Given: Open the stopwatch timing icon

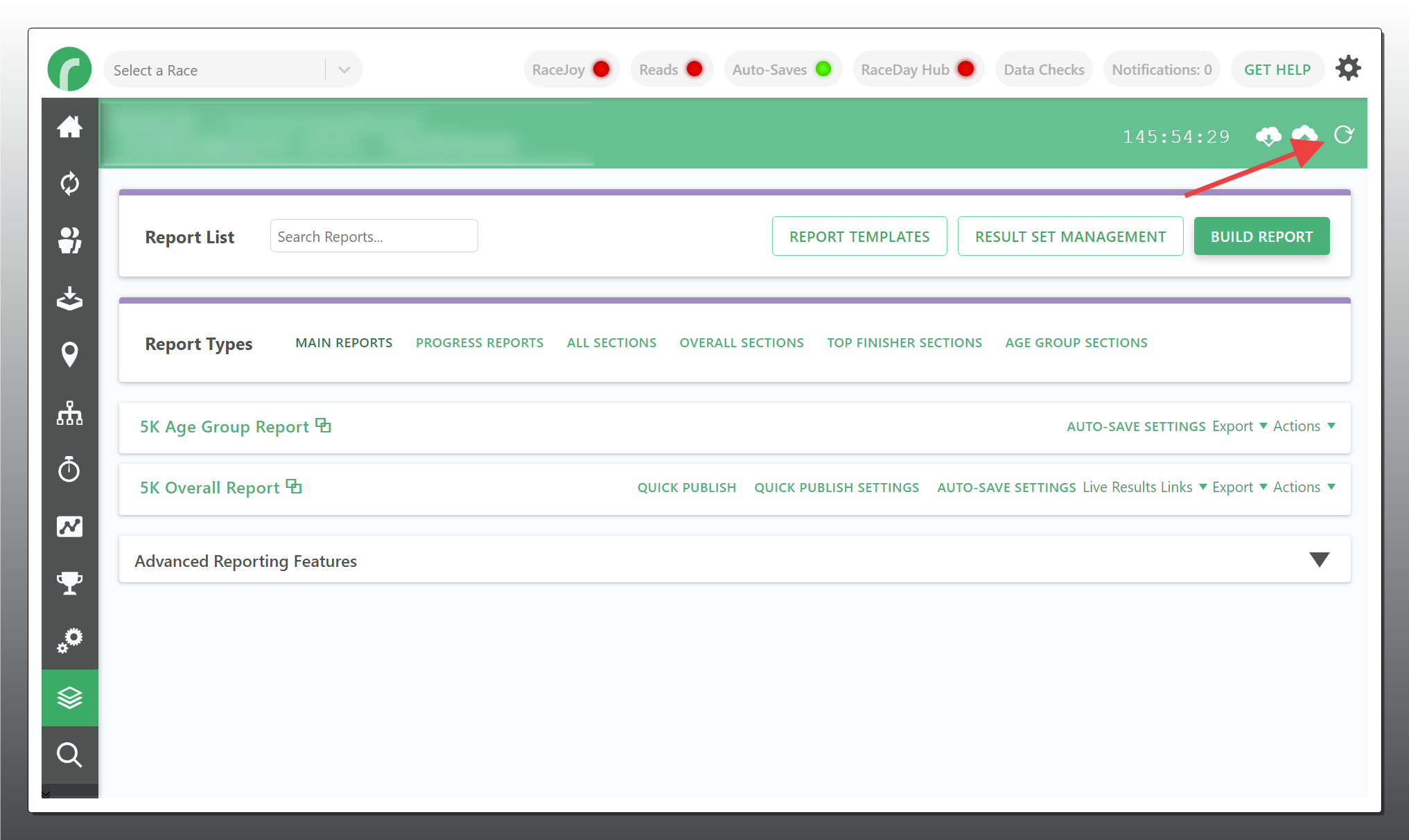Looking at the screenshot, I should coord(69,469).
